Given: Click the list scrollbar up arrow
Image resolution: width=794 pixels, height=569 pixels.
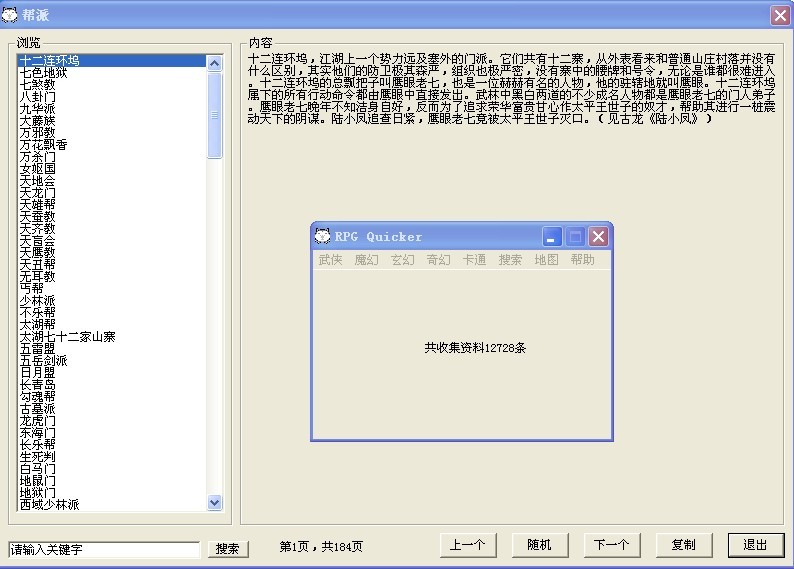Looking at the screenshot, I should click(x=215, y=63).
